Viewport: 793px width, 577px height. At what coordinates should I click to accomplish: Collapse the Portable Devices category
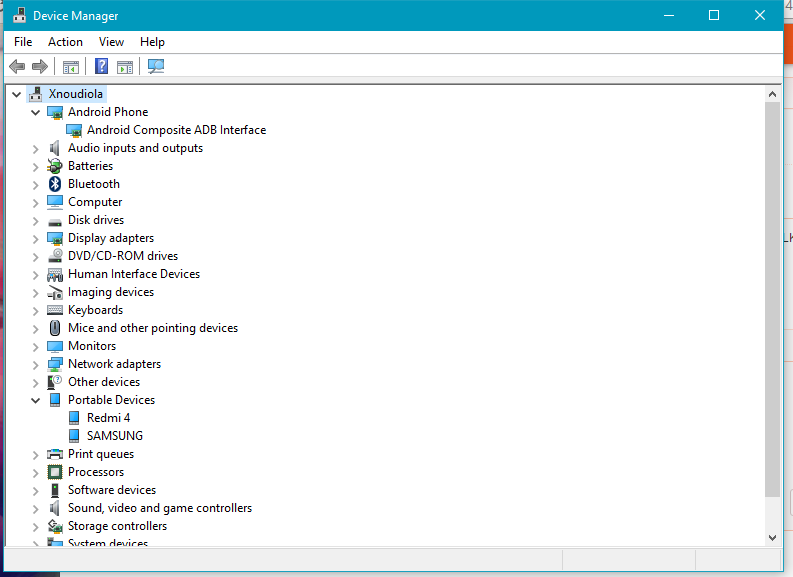(36, 400)
